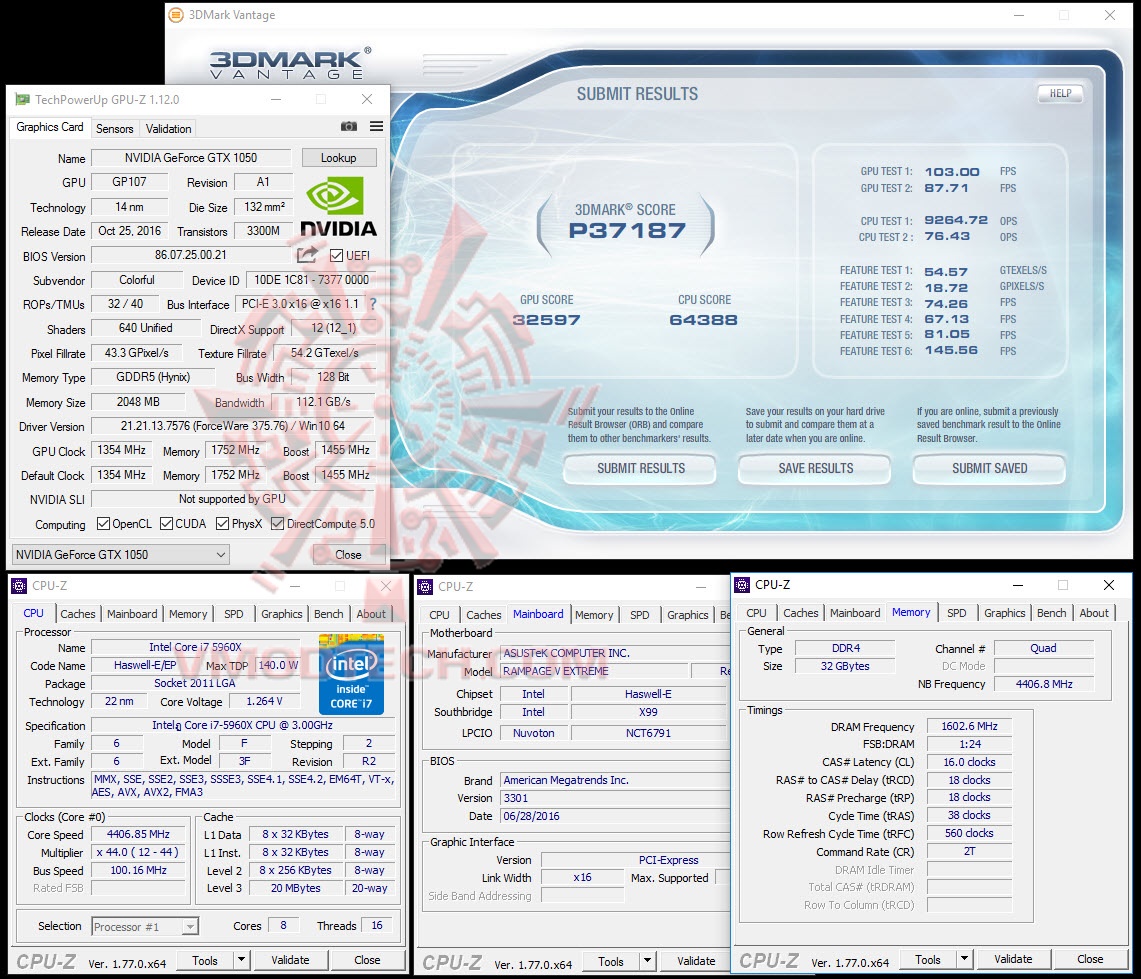Click SUBMIT RESULTS in 3DMark Vantage
The width and height of the screenshot is (1141, 979).
[x=639, y=469]
